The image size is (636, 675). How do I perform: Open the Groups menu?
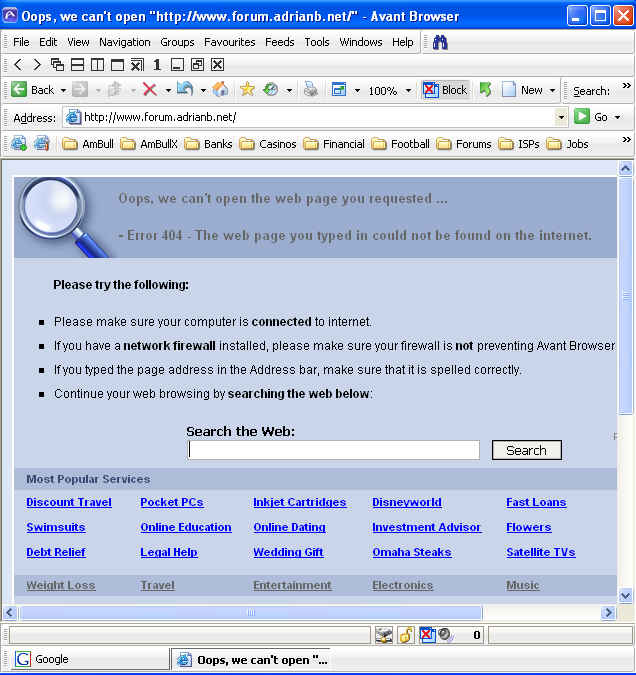coord(177,42)
